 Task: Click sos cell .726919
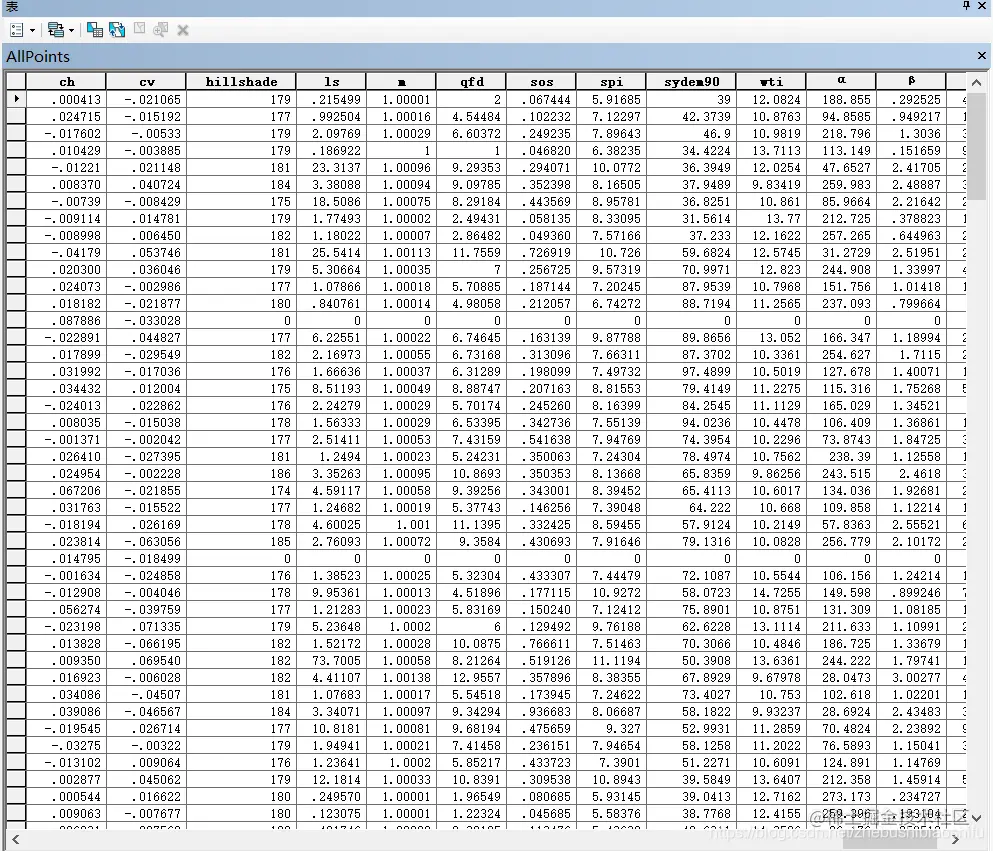point(541,252)
